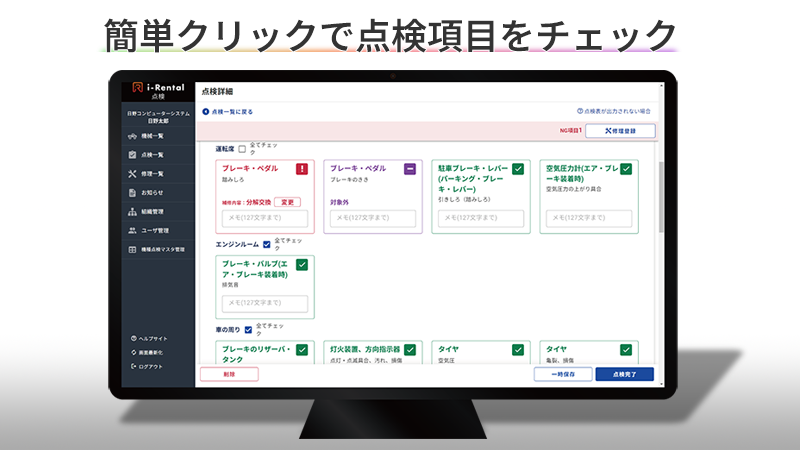800x450 pixels.
Task: Click the wrench icon beside 修理一覧
Action: coord(132,174)
